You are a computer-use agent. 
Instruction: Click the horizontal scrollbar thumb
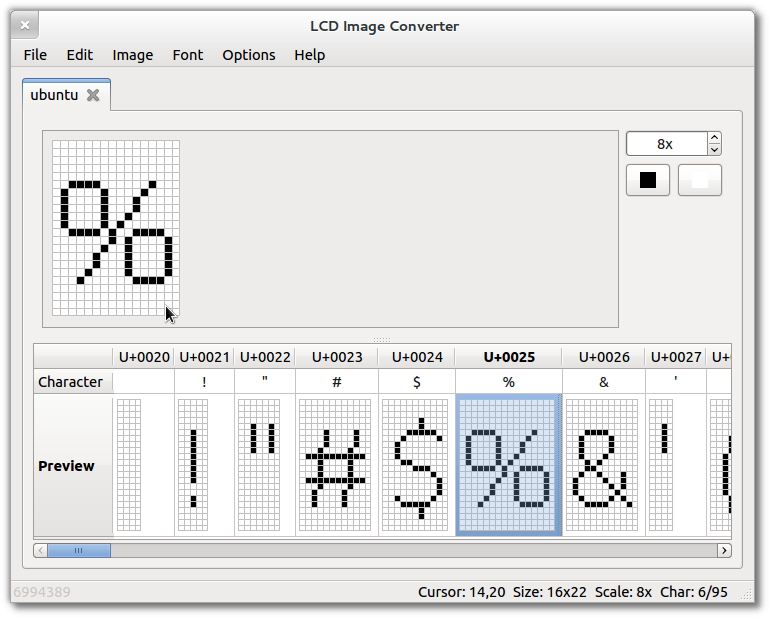click(79, 550)
